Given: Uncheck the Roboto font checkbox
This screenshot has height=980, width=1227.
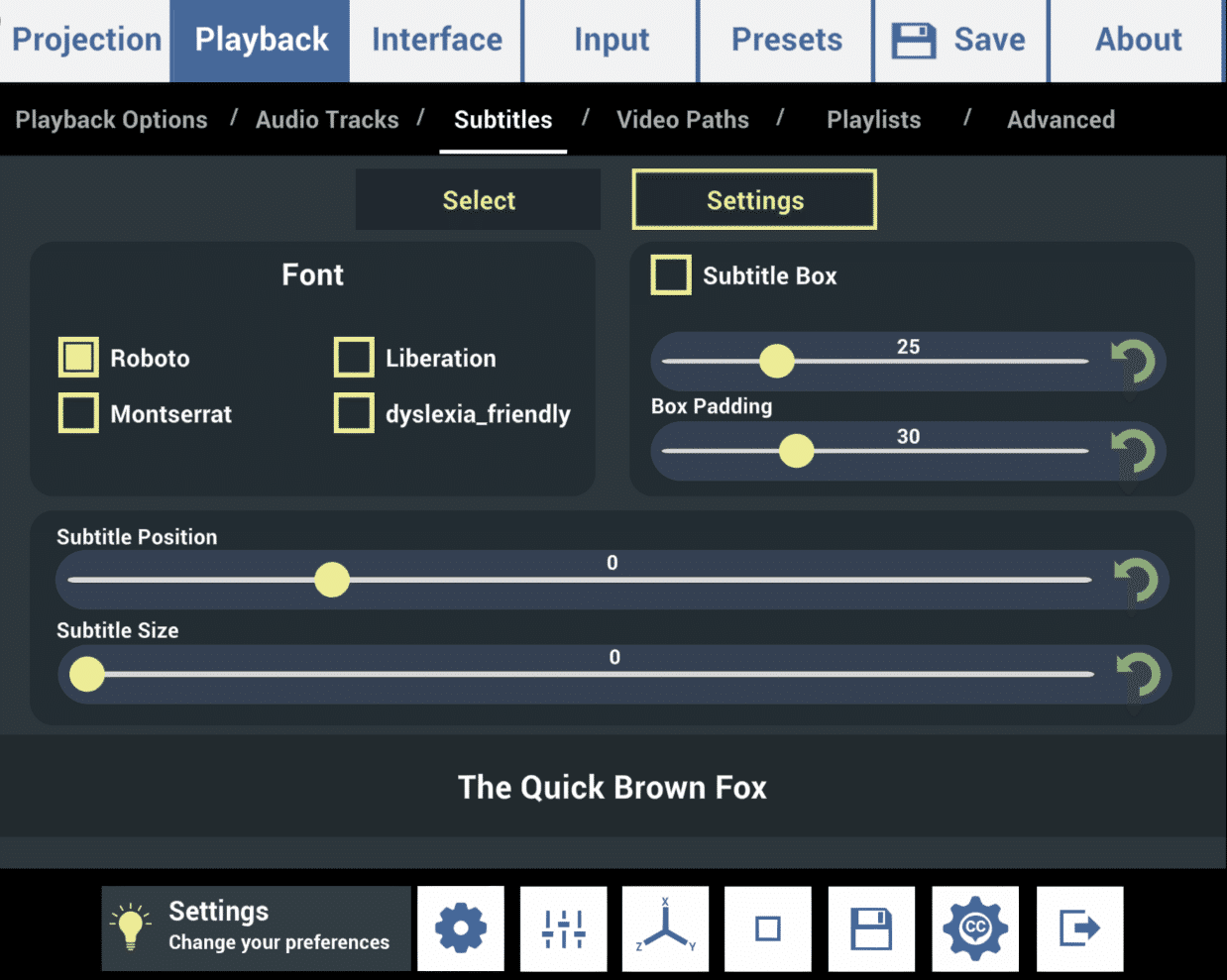Looking at the screenshot, I should click(x=78, y=358).
